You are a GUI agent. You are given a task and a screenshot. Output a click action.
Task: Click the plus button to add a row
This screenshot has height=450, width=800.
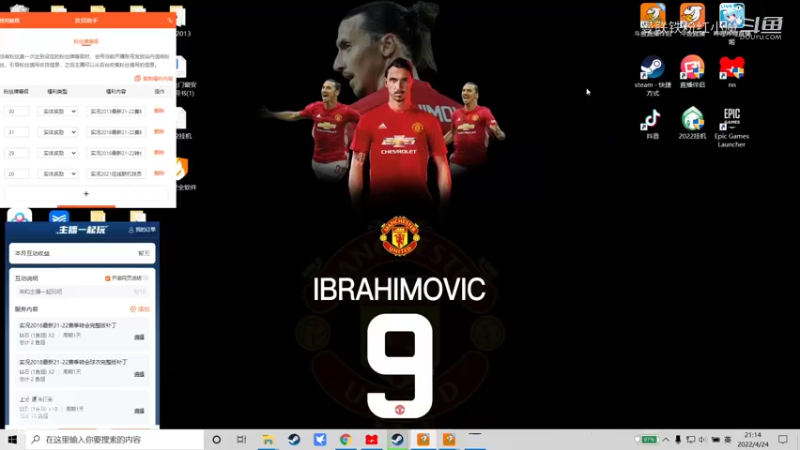pyautogui.click(x=86, y=194)
